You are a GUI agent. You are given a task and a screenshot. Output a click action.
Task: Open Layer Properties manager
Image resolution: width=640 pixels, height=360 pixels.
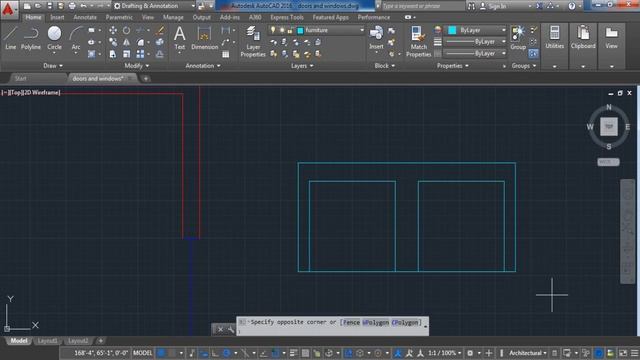[253, 42]
